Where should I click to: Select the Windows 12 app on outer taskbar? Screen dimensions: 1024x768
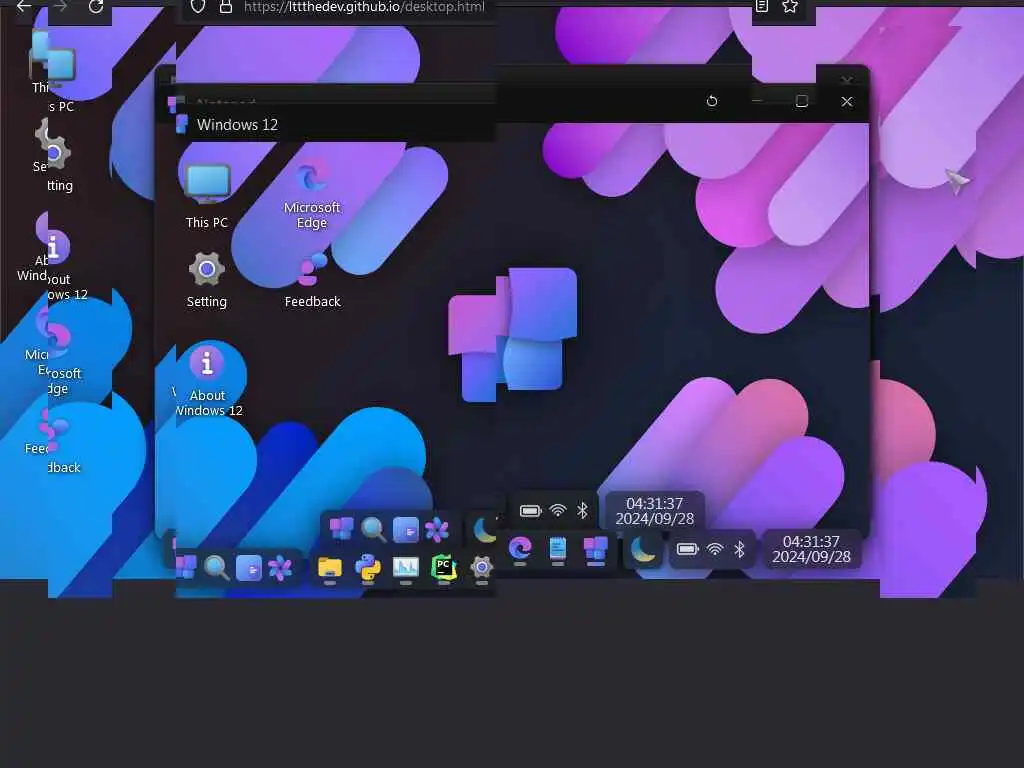tap(596, 549)
